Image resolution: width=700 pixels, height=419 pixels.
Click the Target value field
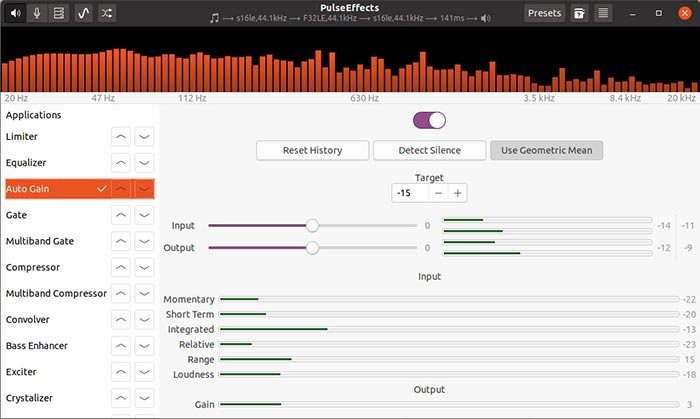pos(410,193)
